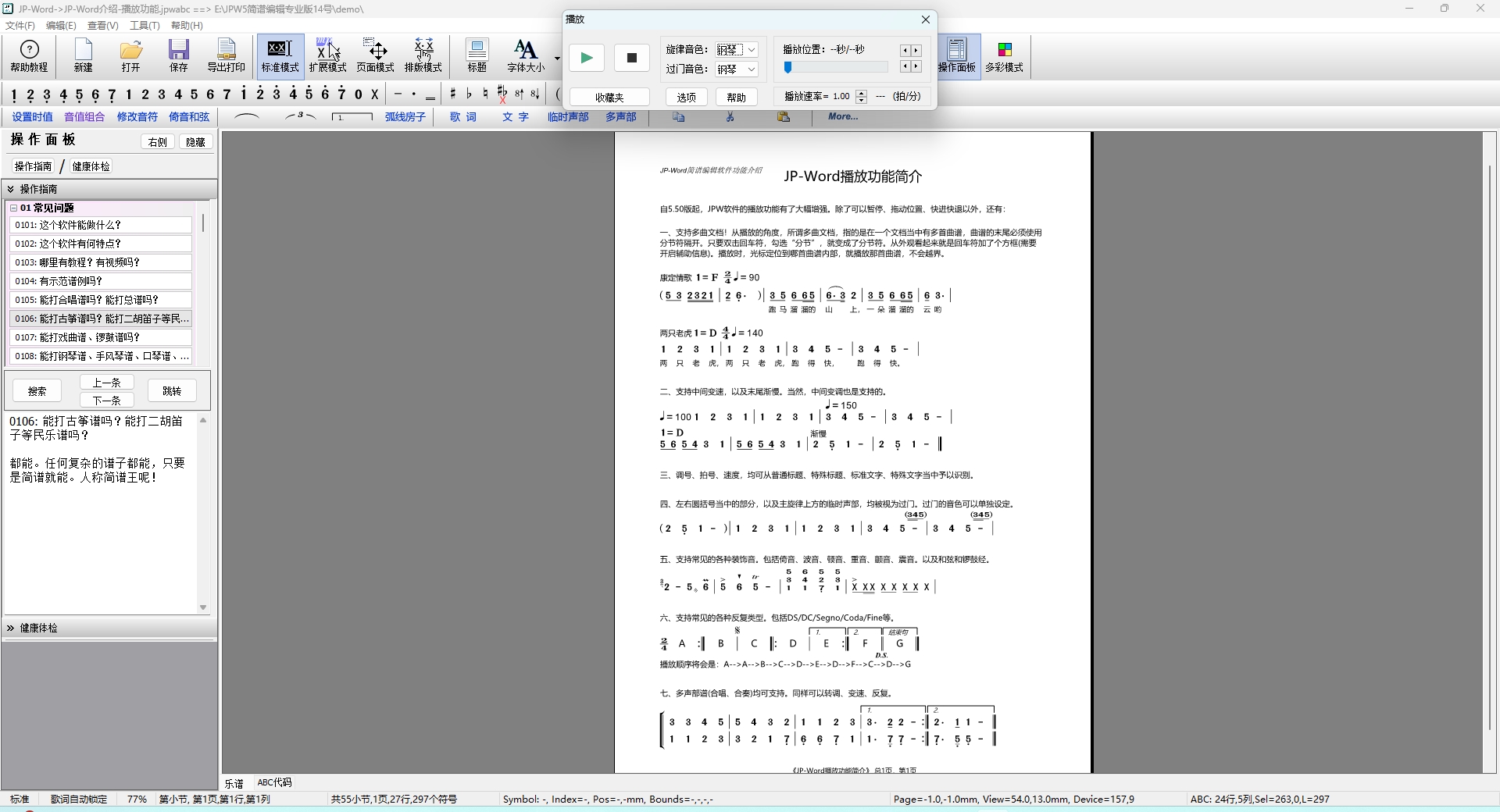The image size is (1500, 812).
Task: Click the 收藏夹 favorites button
Action: click(x=609, y=98)
